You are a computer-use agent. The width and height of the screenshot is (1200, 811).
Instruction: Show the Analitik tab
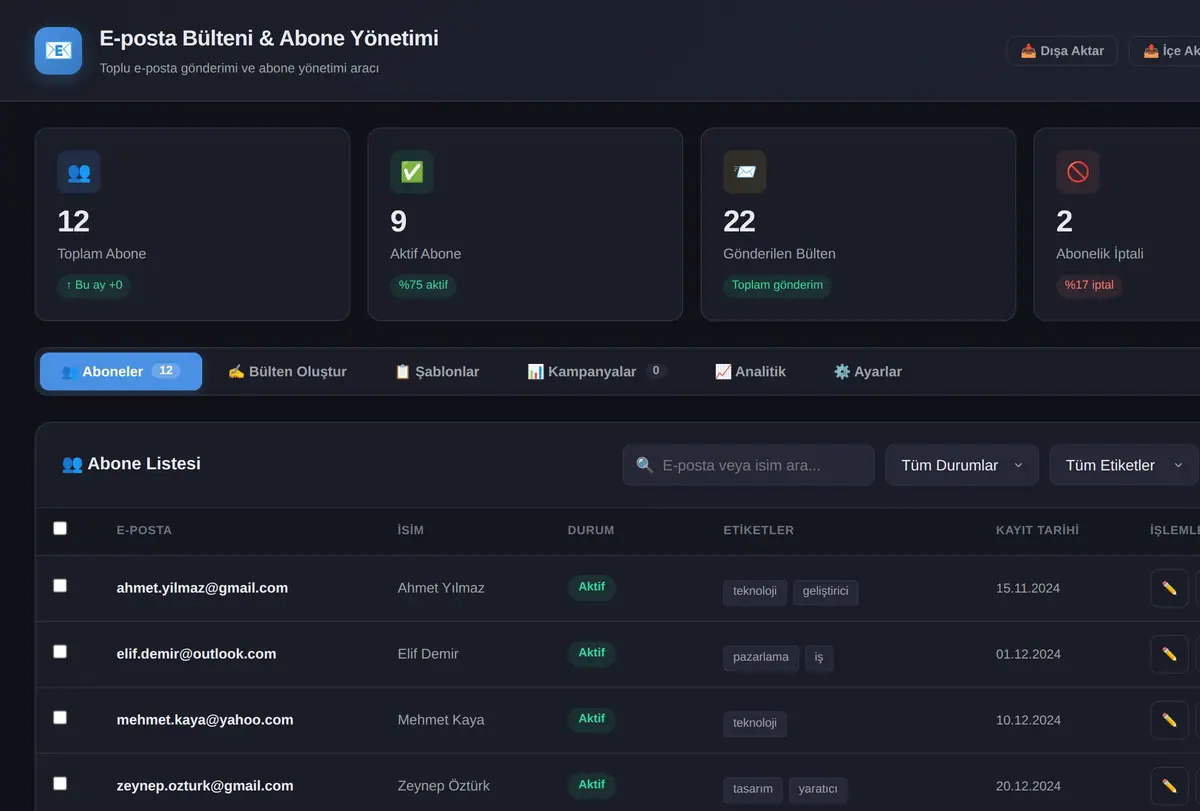click(x=750, y=371)
